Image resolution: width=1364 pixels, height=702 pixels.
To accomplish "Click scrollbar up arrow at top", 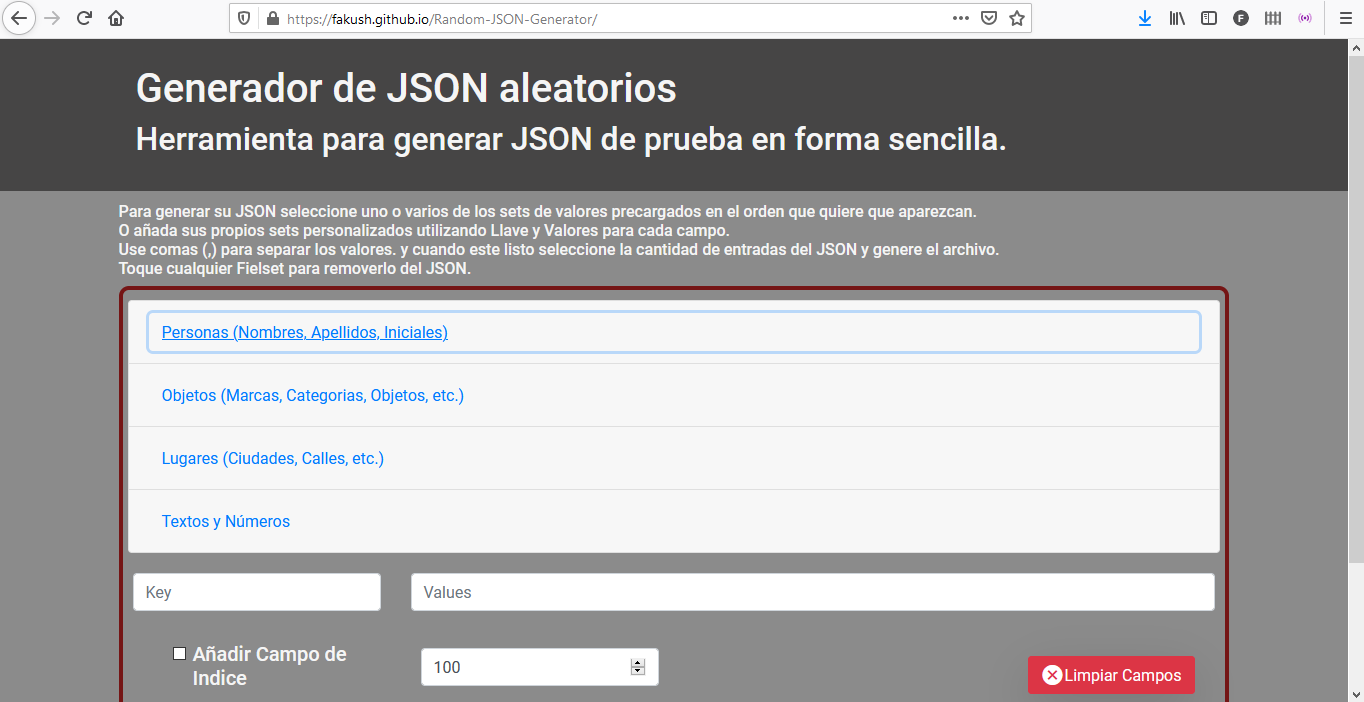I will pyautogui.click(x=1356, y=47).
